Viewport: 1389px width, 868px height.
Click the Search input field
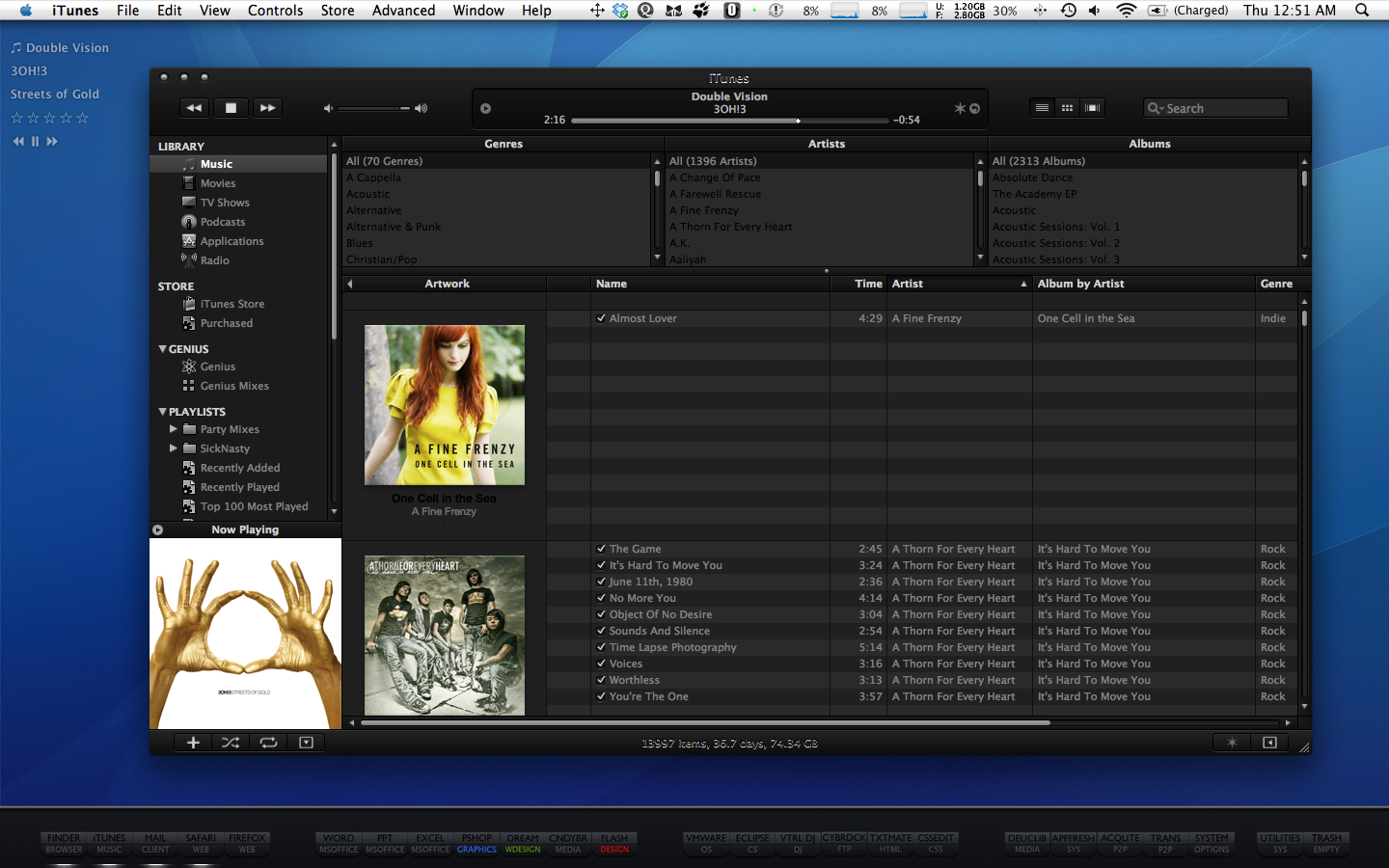1222,108
